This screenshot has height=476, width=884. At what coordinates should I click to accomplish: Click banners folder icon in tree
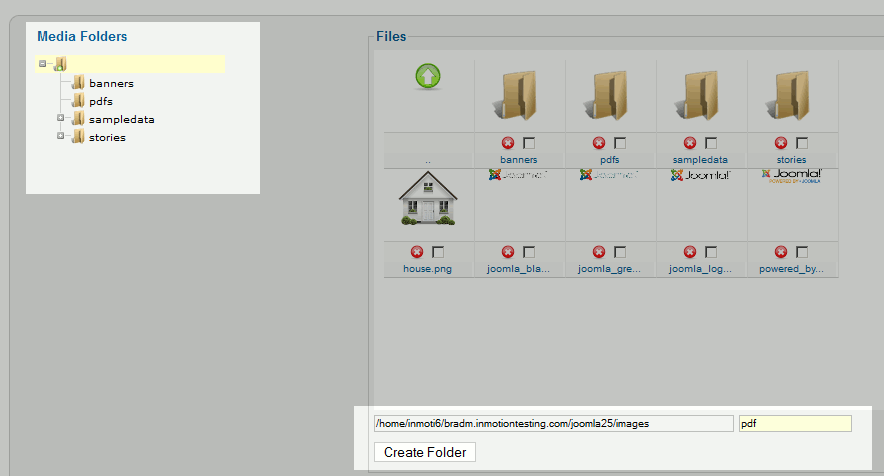click(x=78, y=83)
